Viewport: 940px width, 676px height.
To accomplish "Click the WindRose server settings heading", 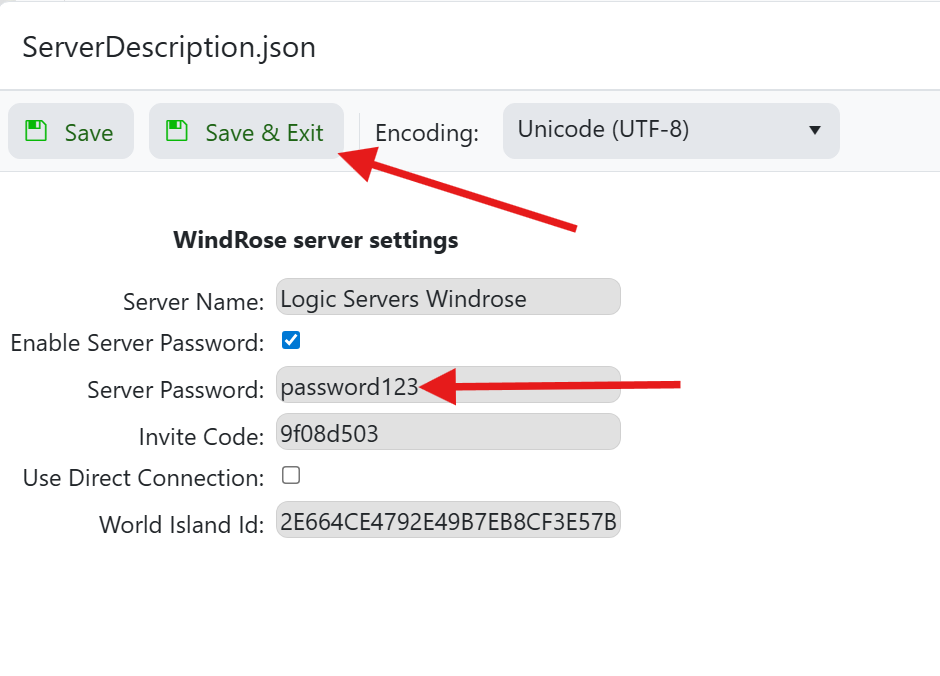I will coord(316,240).
